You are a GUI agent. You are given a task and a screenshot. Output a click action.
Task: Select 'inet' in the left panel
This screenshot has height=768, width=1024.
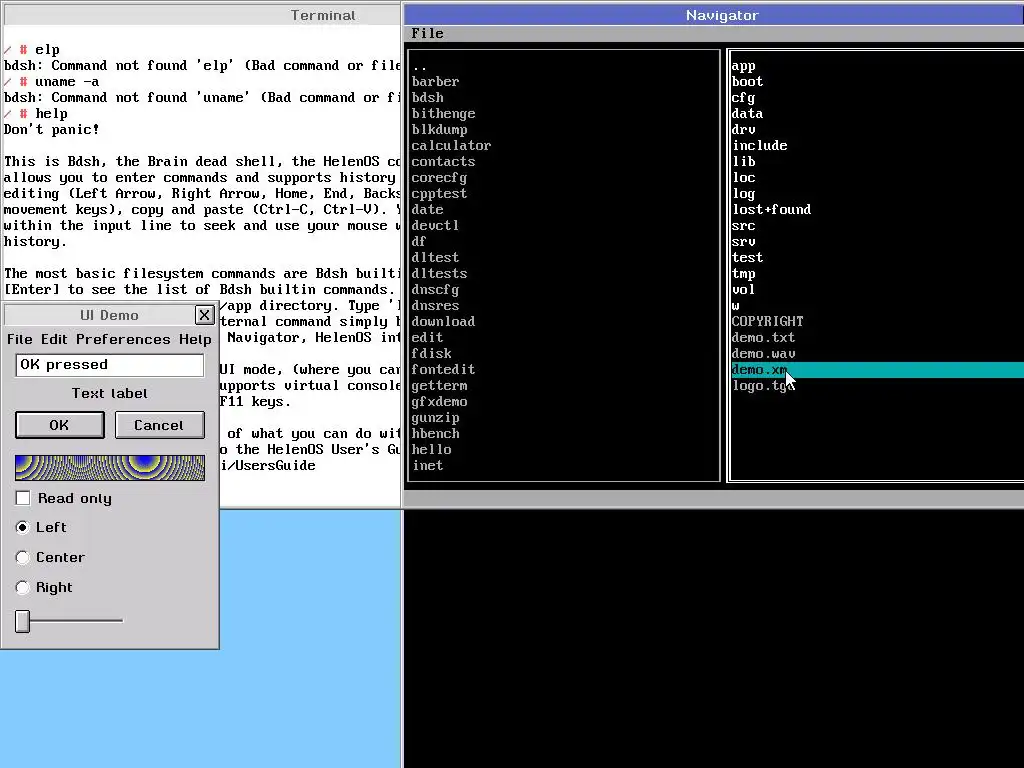pos(564,466)
